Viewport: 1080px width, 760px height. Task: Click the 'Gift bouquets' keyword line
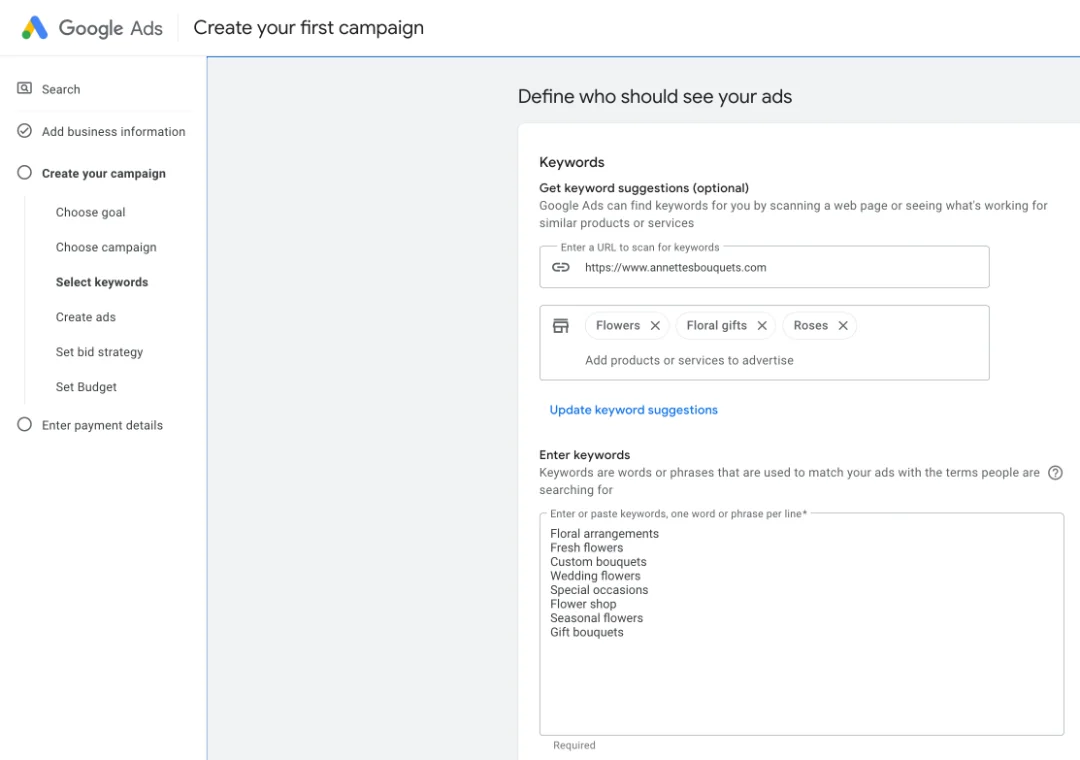(586, 633)
